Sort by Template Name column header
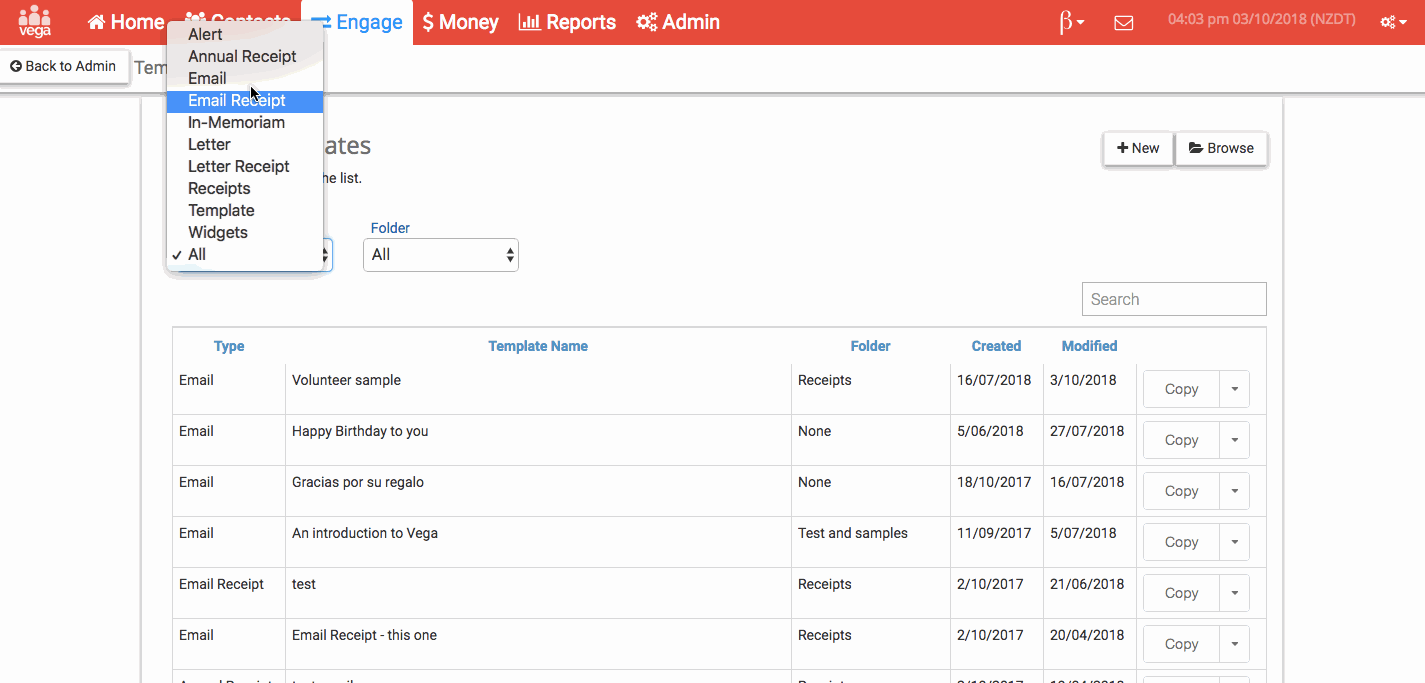The height and width of the screenshot is (683, 1425). coord(538,346)
